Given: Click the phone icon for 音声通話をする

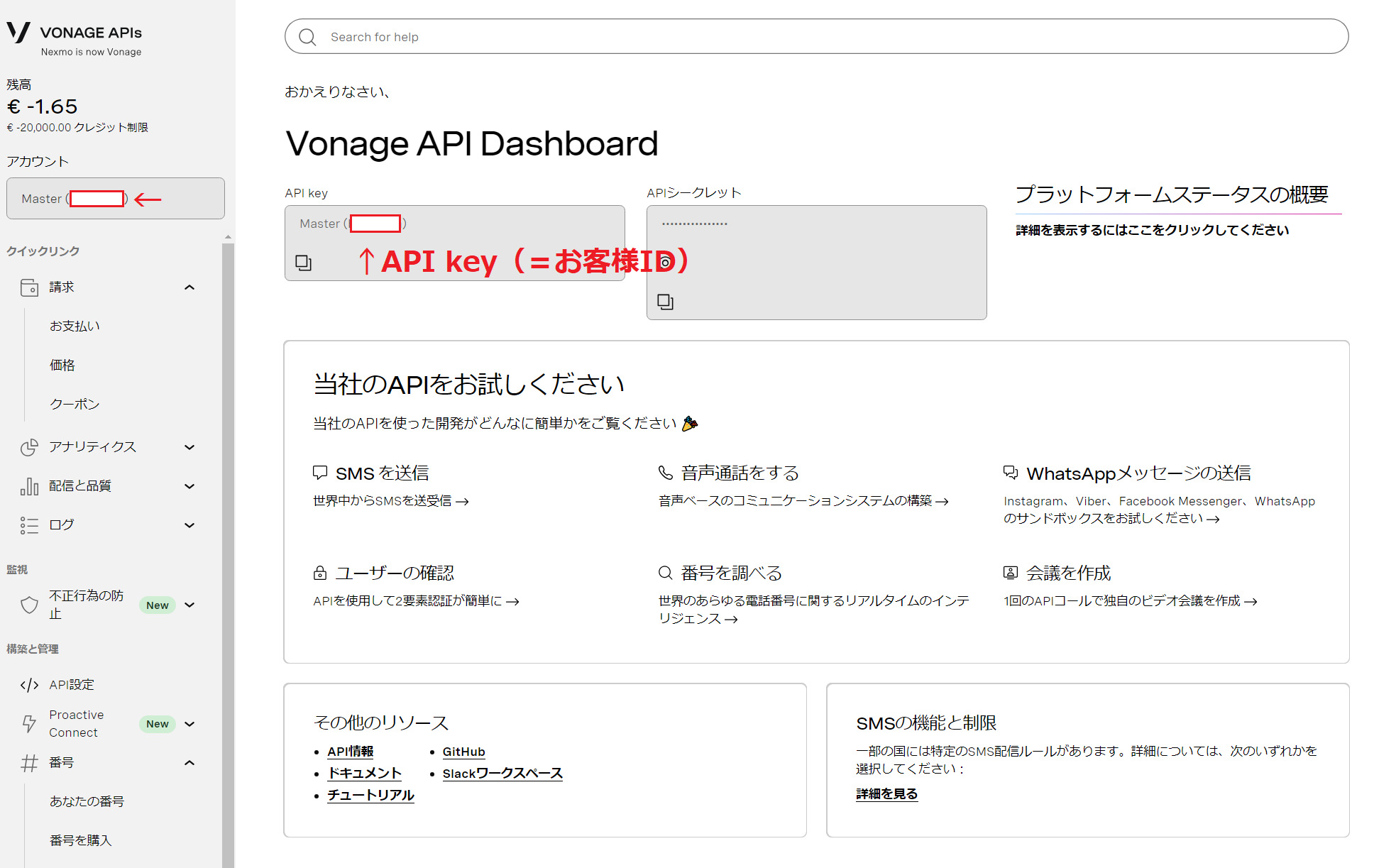Looking at the screenshot, I should tap(665, 473).
